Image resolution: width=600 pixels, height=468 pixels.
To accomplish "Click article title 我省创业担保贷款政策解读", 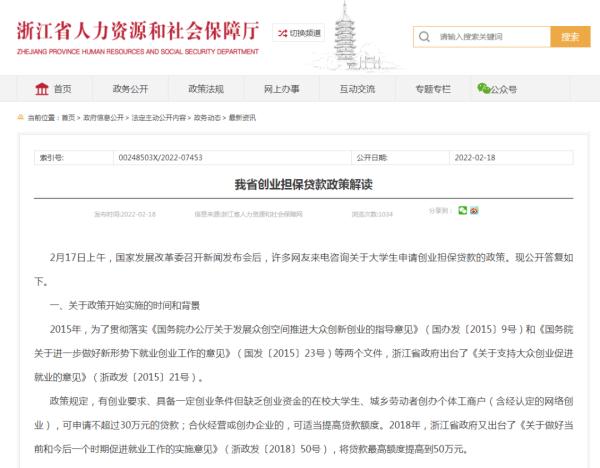I will [x=303, y=184].
